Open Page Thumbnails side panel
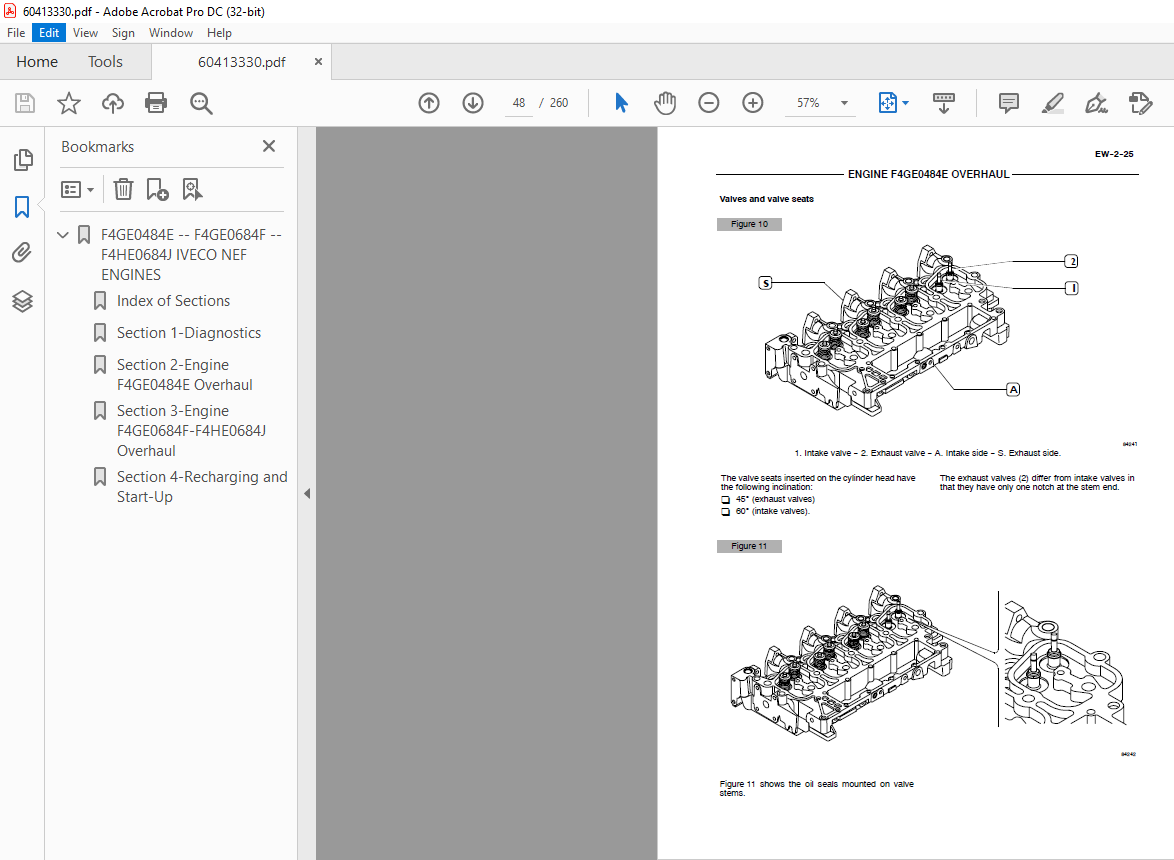Viewport: 1174px width, 860px height. point(22,159)
